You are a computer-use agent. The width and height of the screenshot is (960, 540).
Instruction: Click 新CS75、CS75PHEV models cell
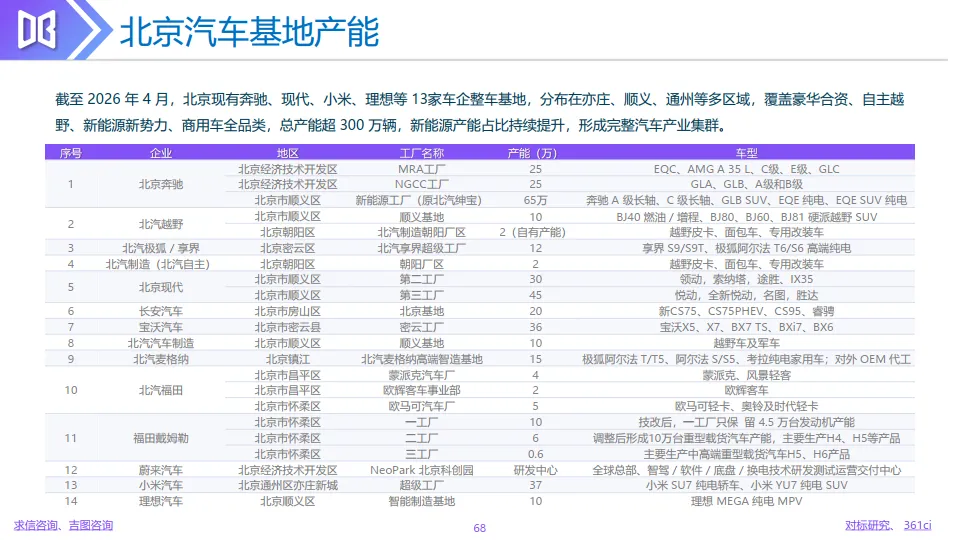pyautogui.click(x=746, y=311)
